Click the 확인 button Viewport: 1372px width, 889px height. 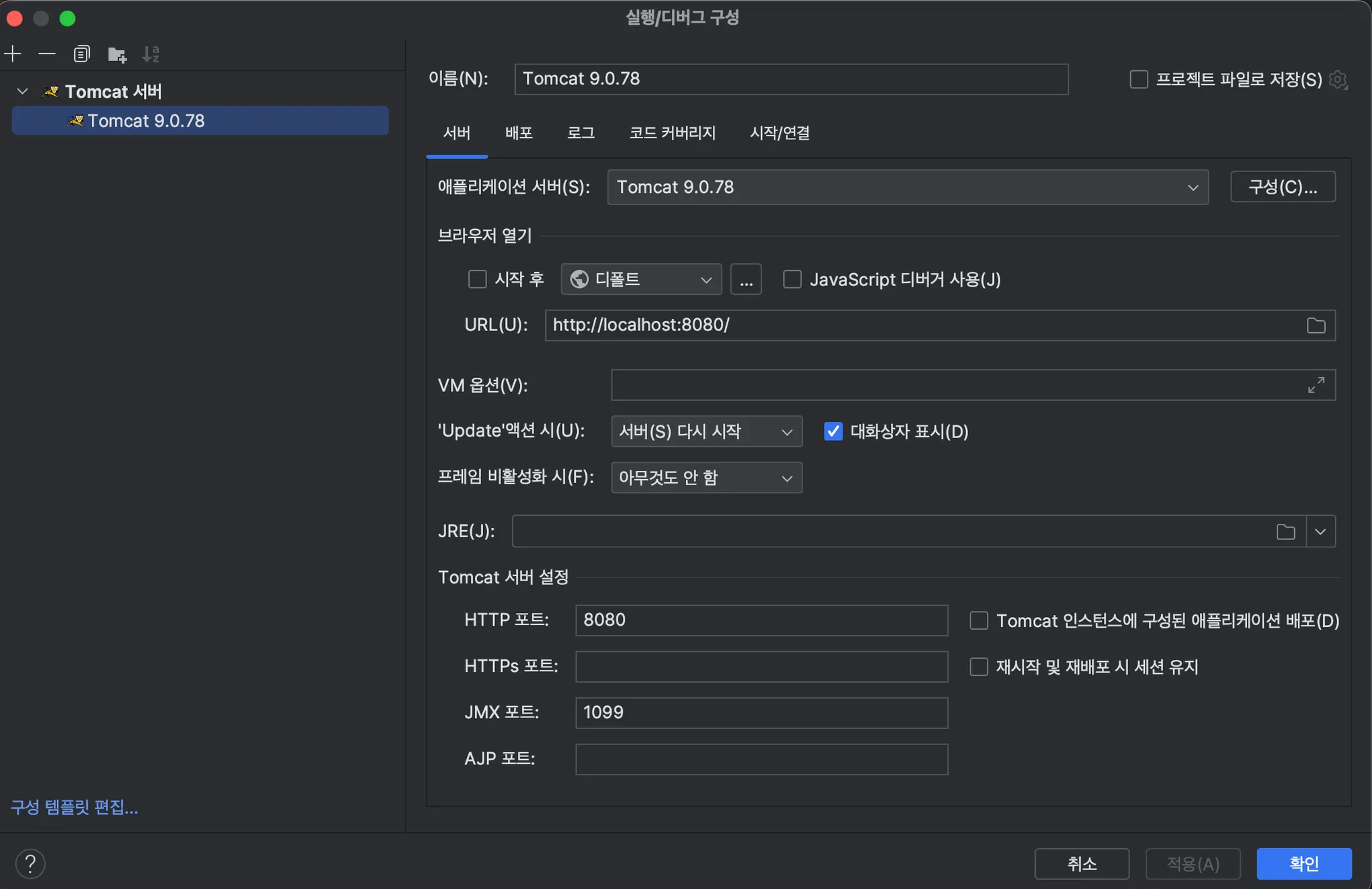click(x=1303, y=864)
